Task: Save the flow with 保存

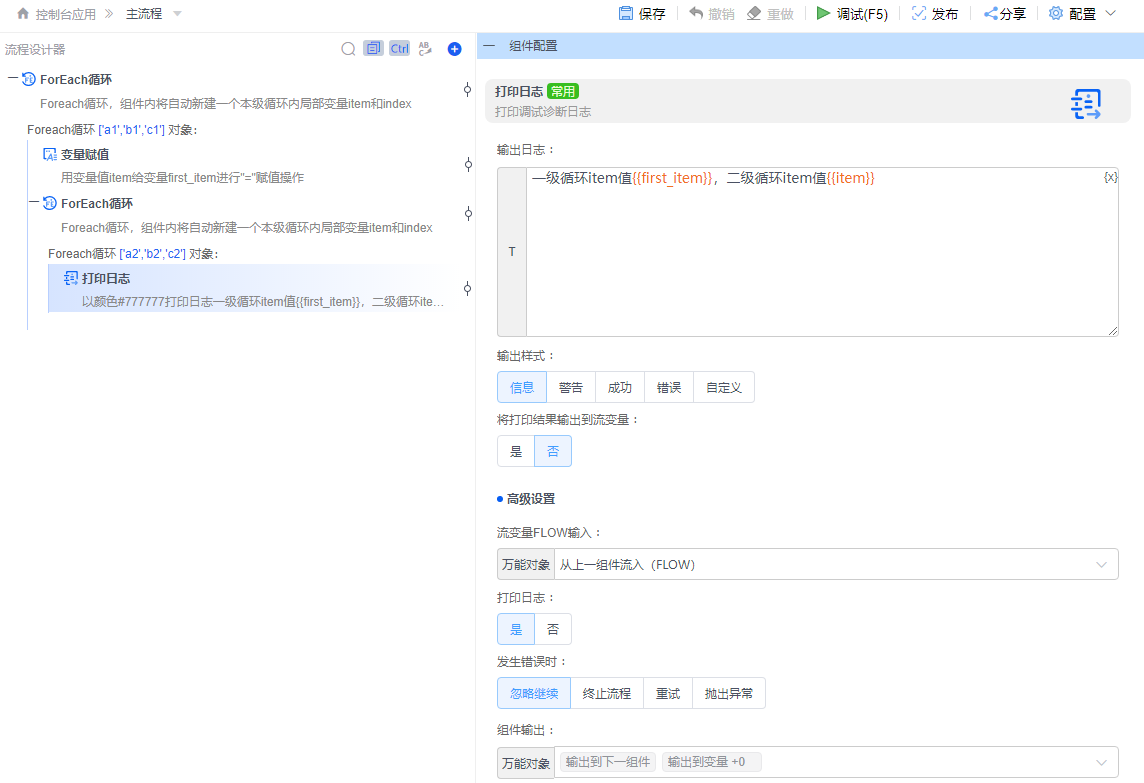Action: 641,14
